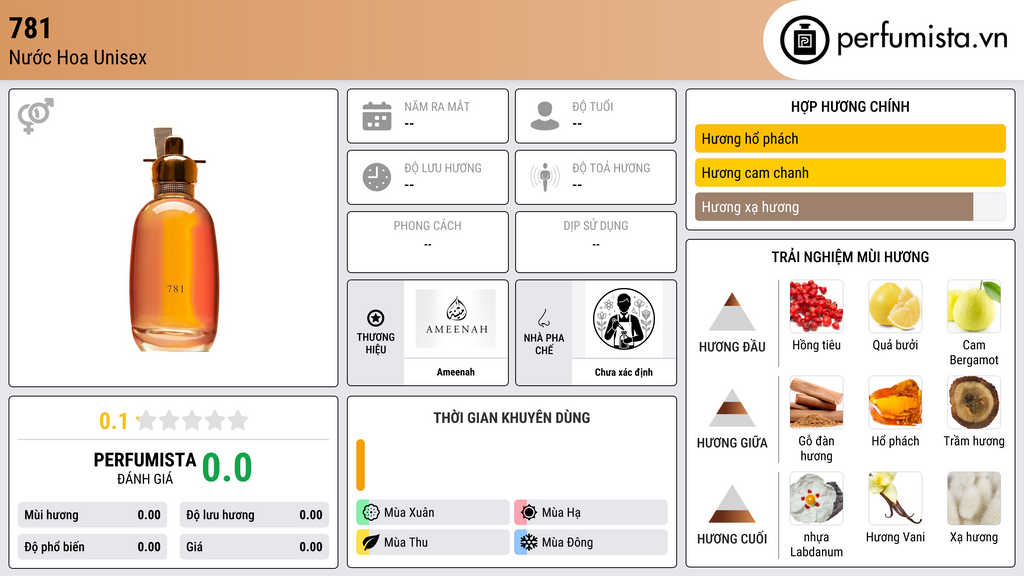1024x576 pixels.
Task: Select the Hổ phách note image
Action: tap(895, 402)
